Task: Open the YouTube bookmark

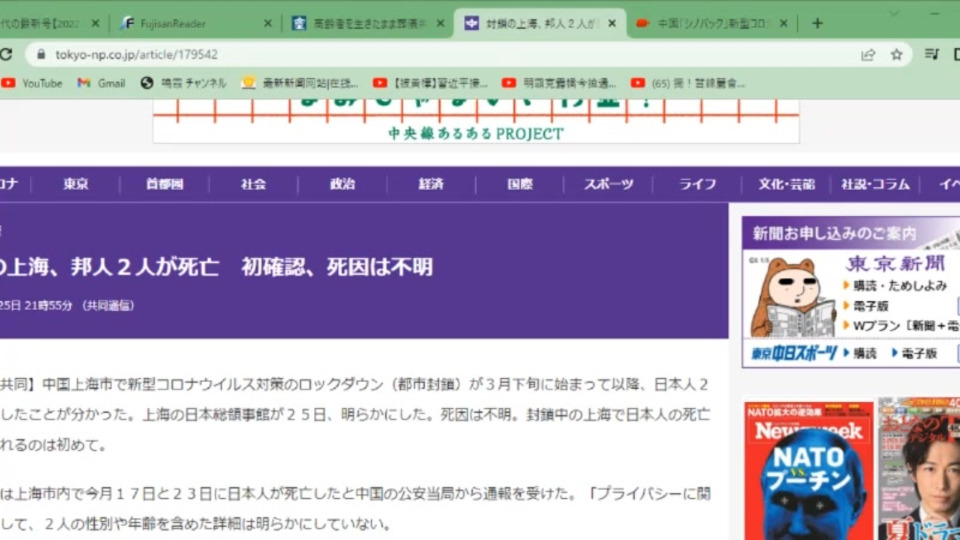Action: click(x=32, y=83)
